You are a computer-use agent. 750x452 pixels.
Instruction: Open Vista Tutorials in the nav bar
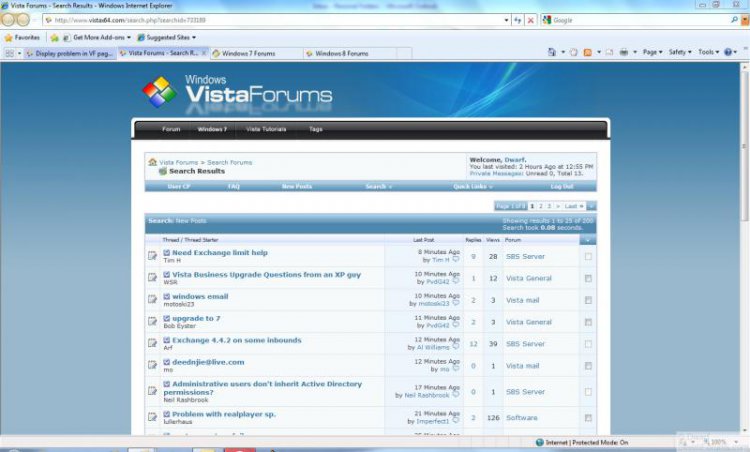[x=266, y=129]
